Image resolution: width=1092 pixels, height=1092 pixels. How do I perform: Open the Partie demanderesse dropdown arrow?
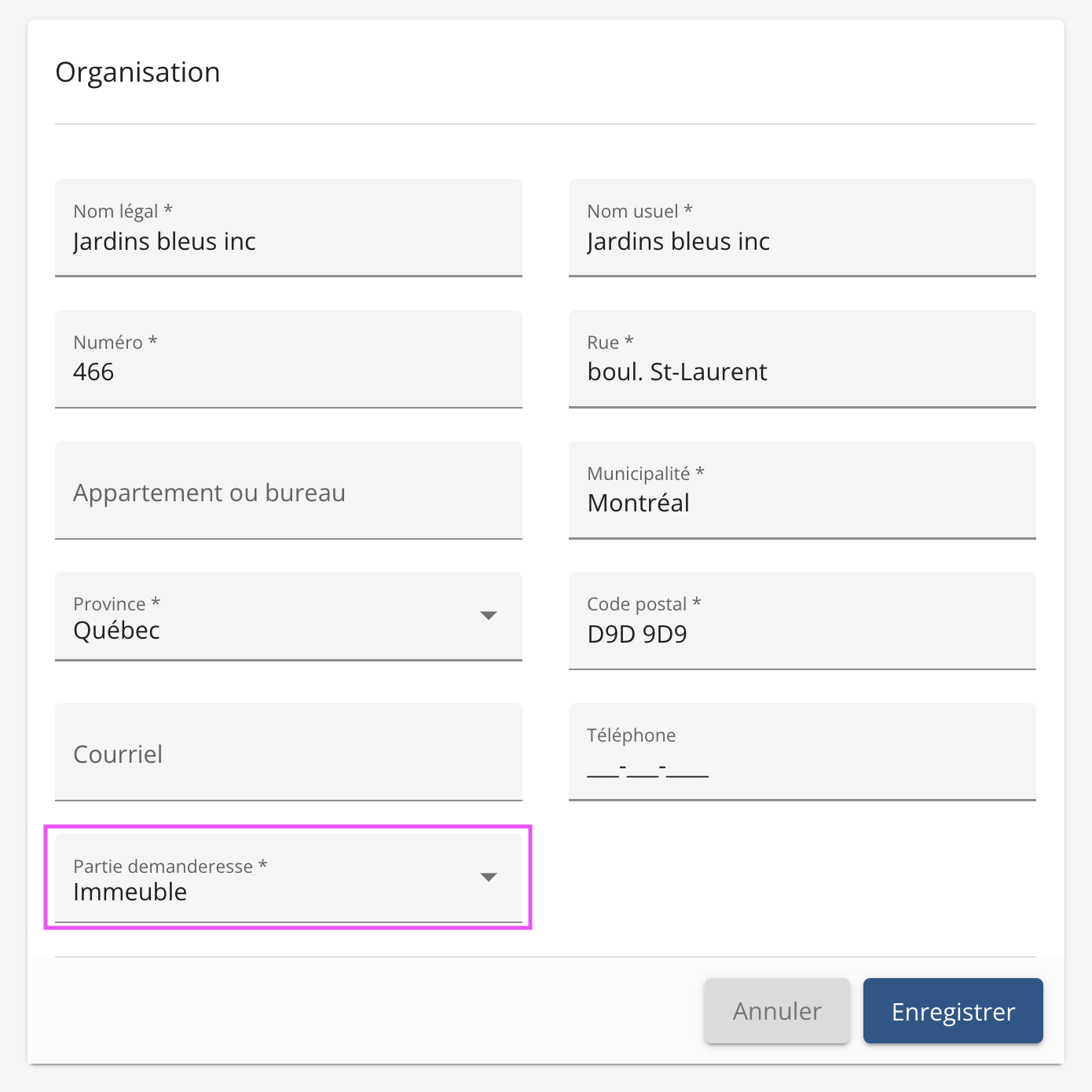[488, 877]
